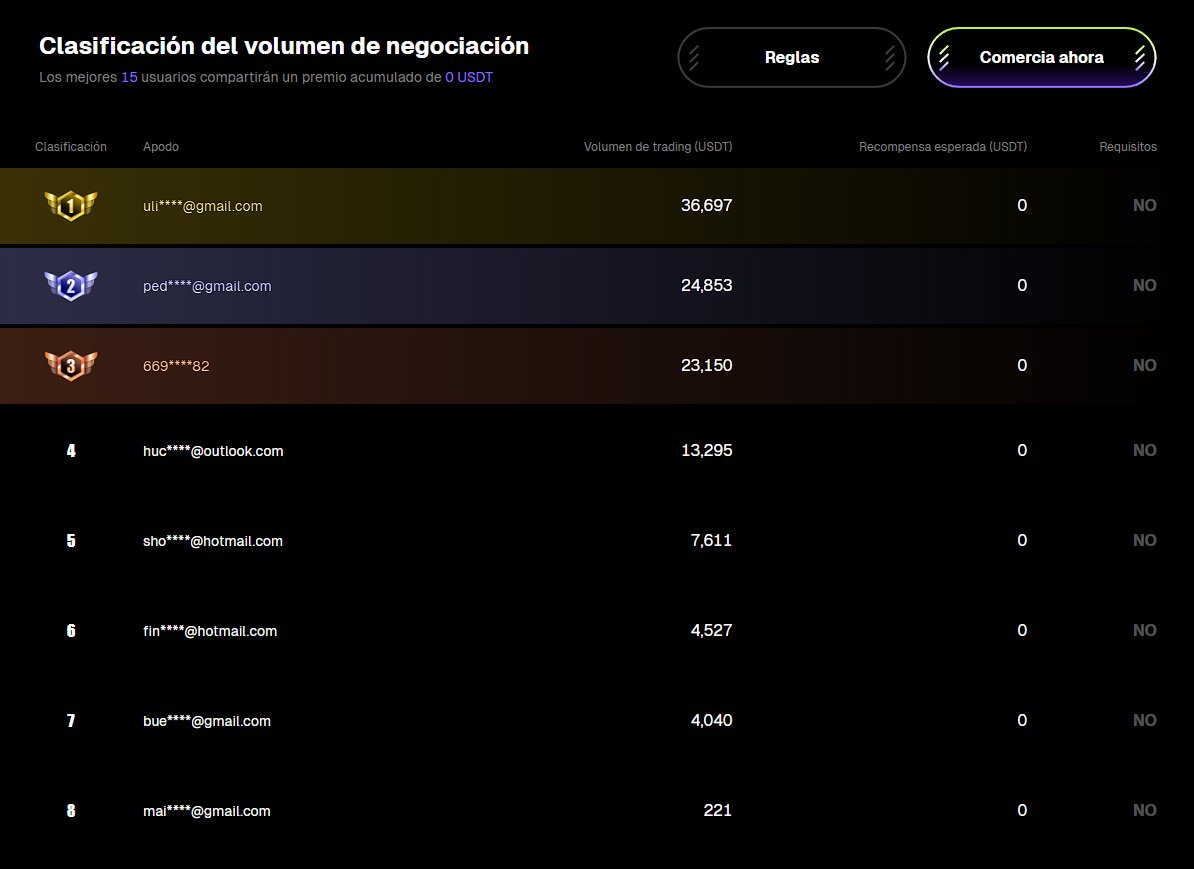1194x869 pixels.
Task: Click trading volume 7,611
Action: tap(711, 540)
